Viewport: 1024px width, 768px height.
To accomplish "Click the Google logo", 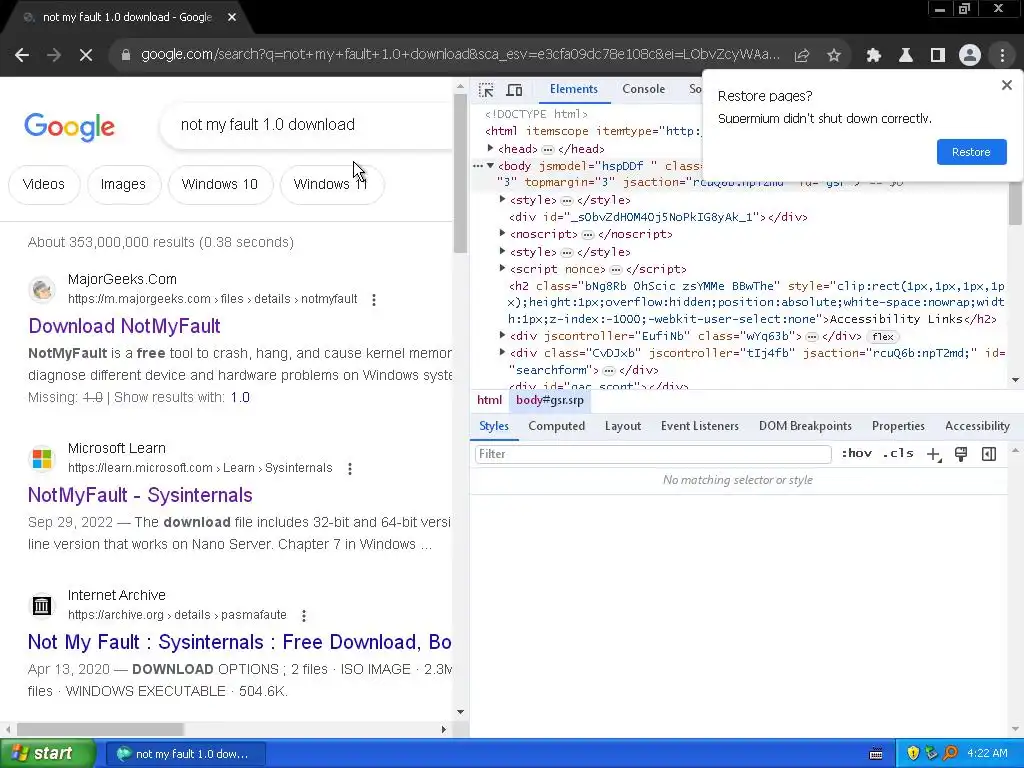I will [69, 127].
